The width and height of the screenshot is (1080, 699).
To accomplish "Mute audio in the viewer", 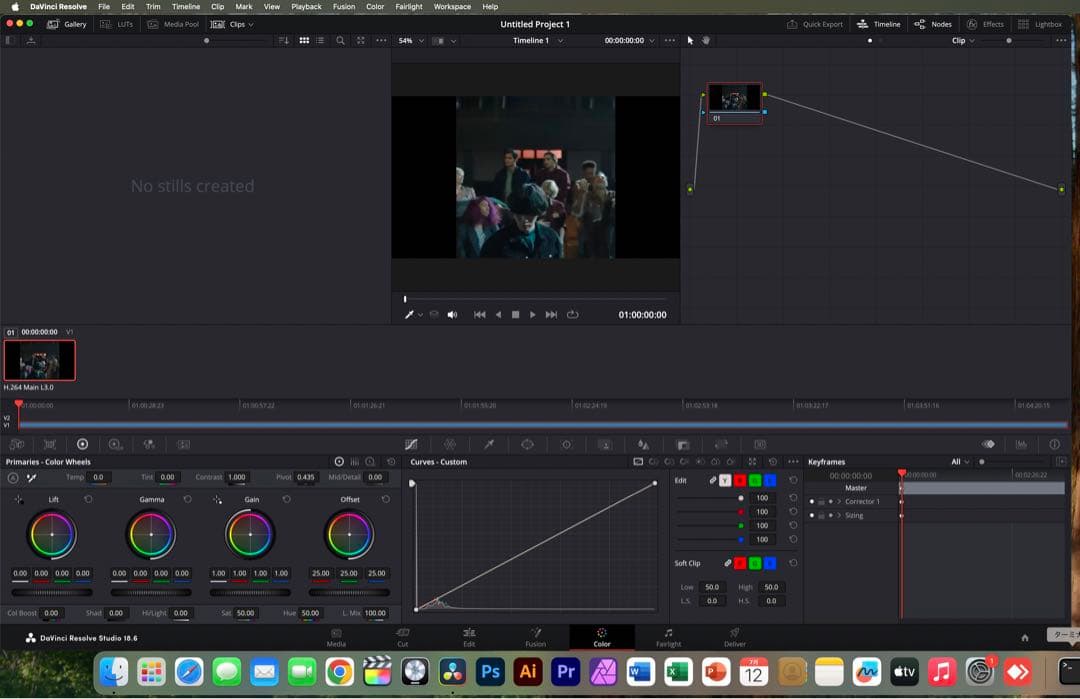I will pyautogui.click(x=452, y=314).
